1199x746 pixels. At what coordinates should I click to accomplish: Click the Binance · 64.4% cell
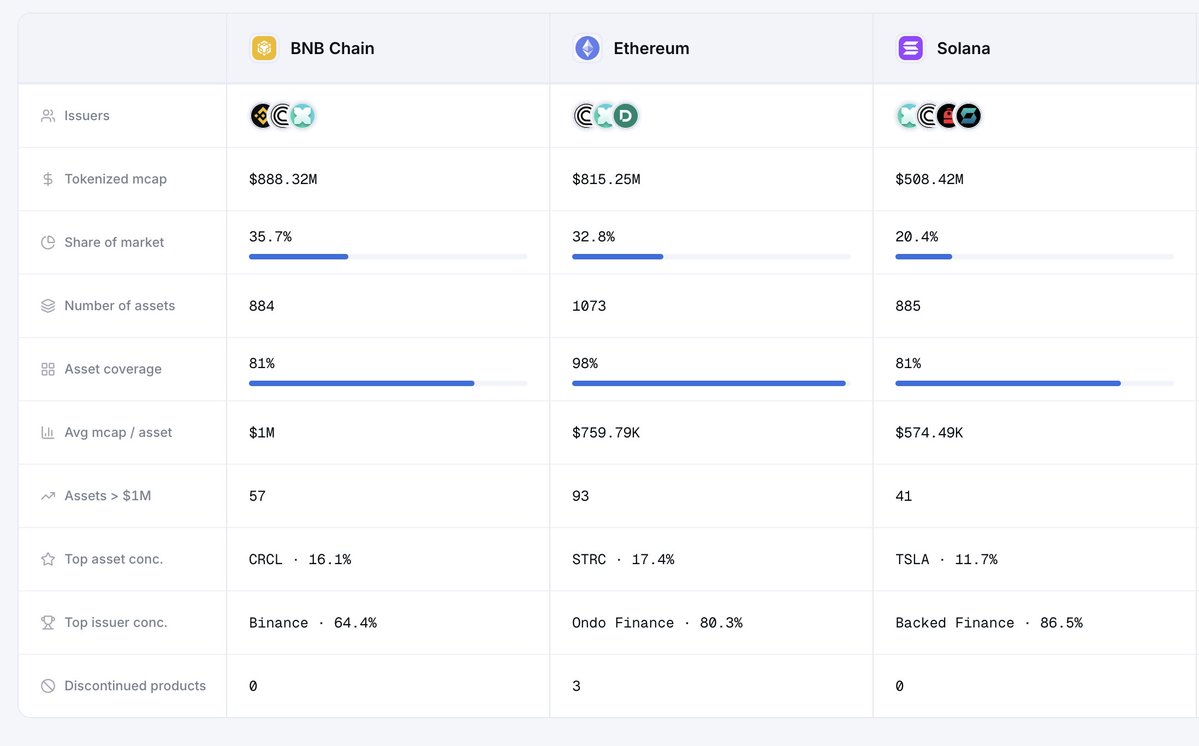click(x=313, y=623)
